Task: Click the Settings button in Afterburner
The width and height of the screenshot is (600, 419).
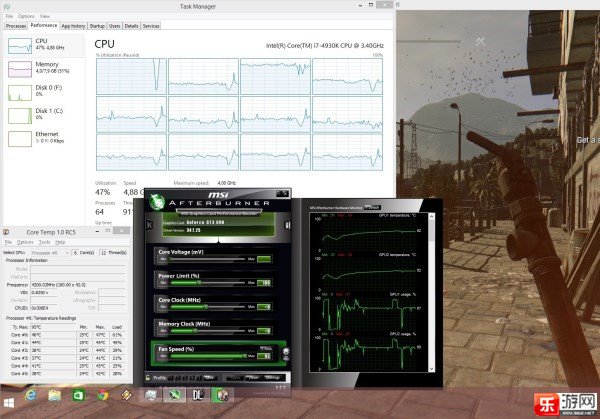Action: point(273,378)
